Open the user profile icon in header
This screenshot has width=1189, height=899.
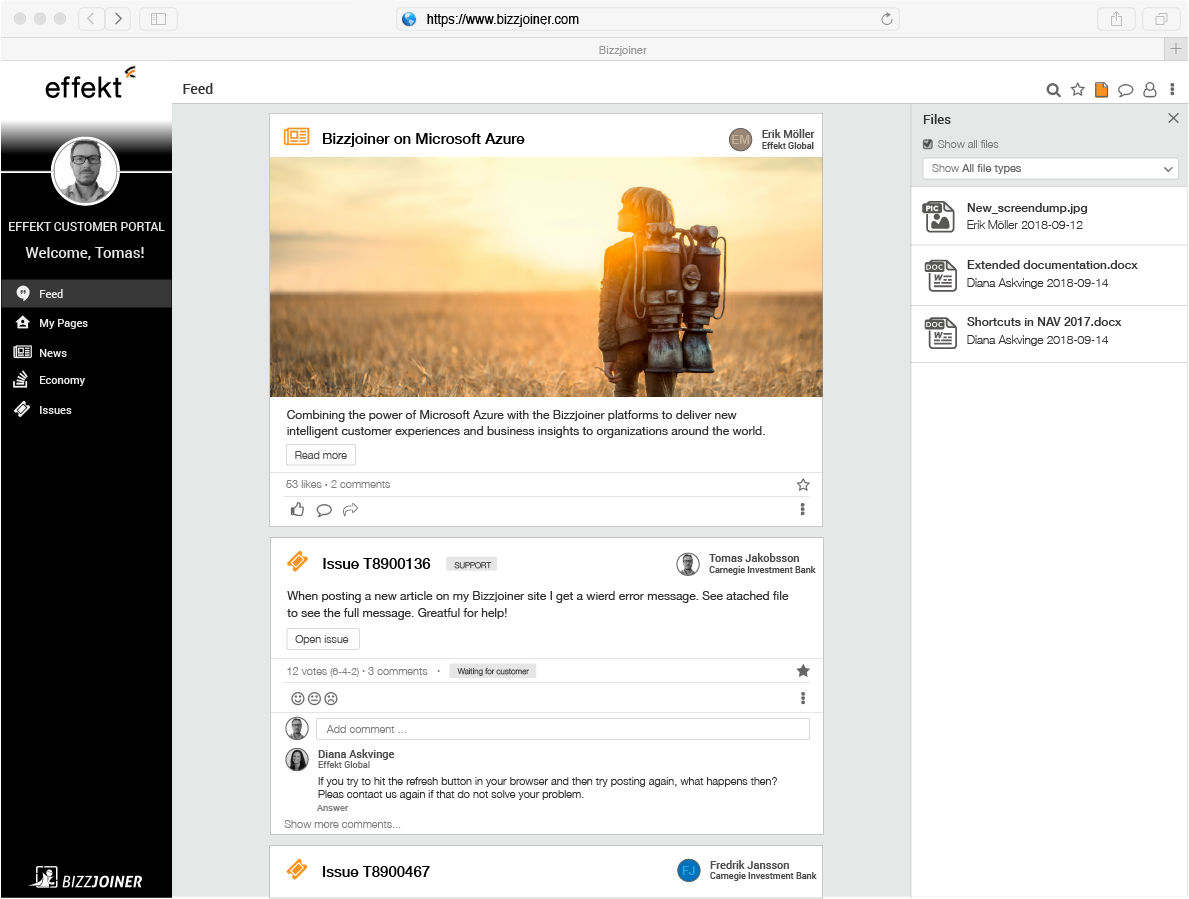click(x=1149, y=90)
